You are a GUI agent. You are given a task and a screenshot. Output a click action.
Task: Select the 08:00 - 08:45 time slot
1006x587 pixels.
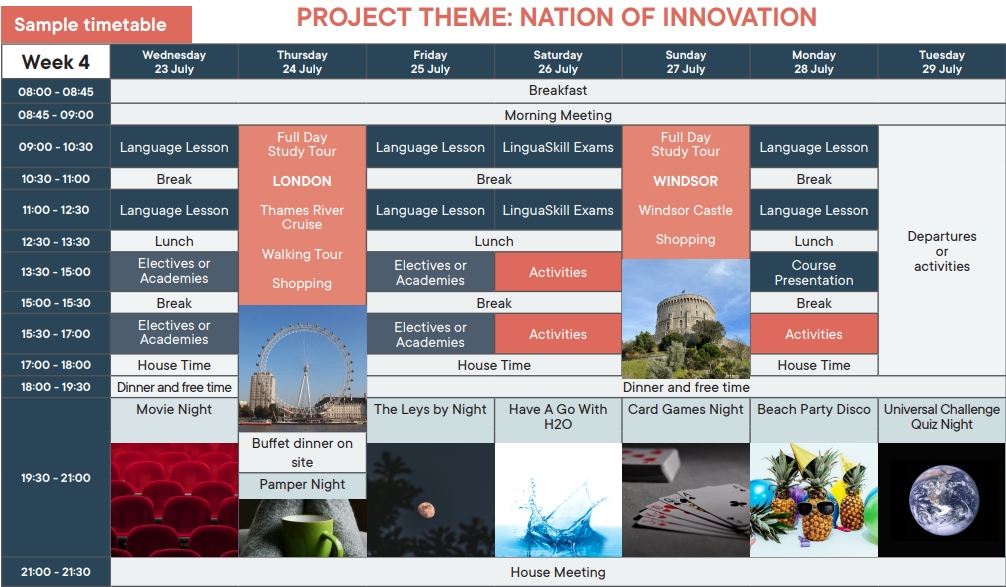pos(56,91)
